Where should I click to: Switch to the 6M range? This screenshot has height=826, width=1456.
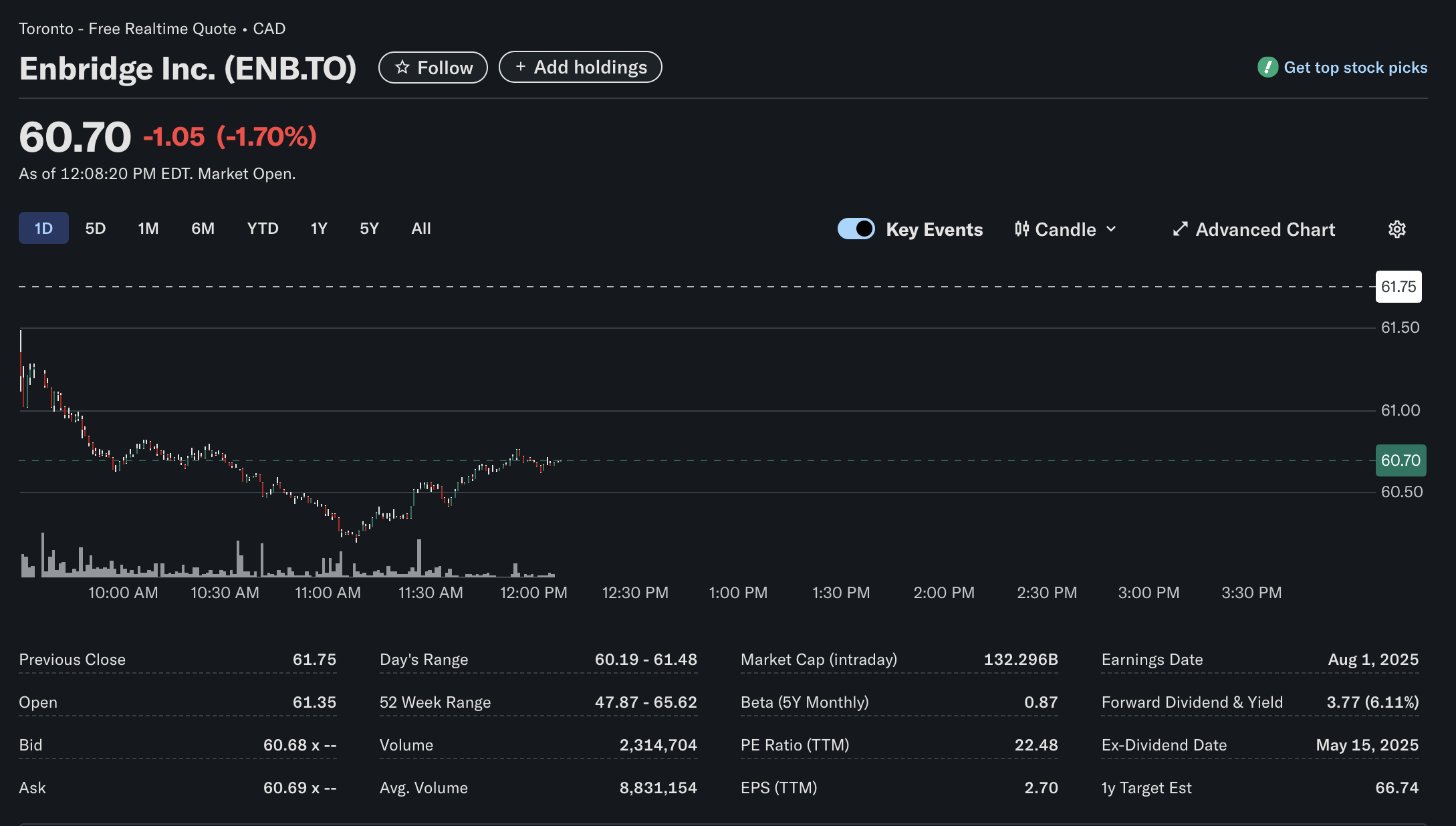pyautogui.click(x=203, y=229)
